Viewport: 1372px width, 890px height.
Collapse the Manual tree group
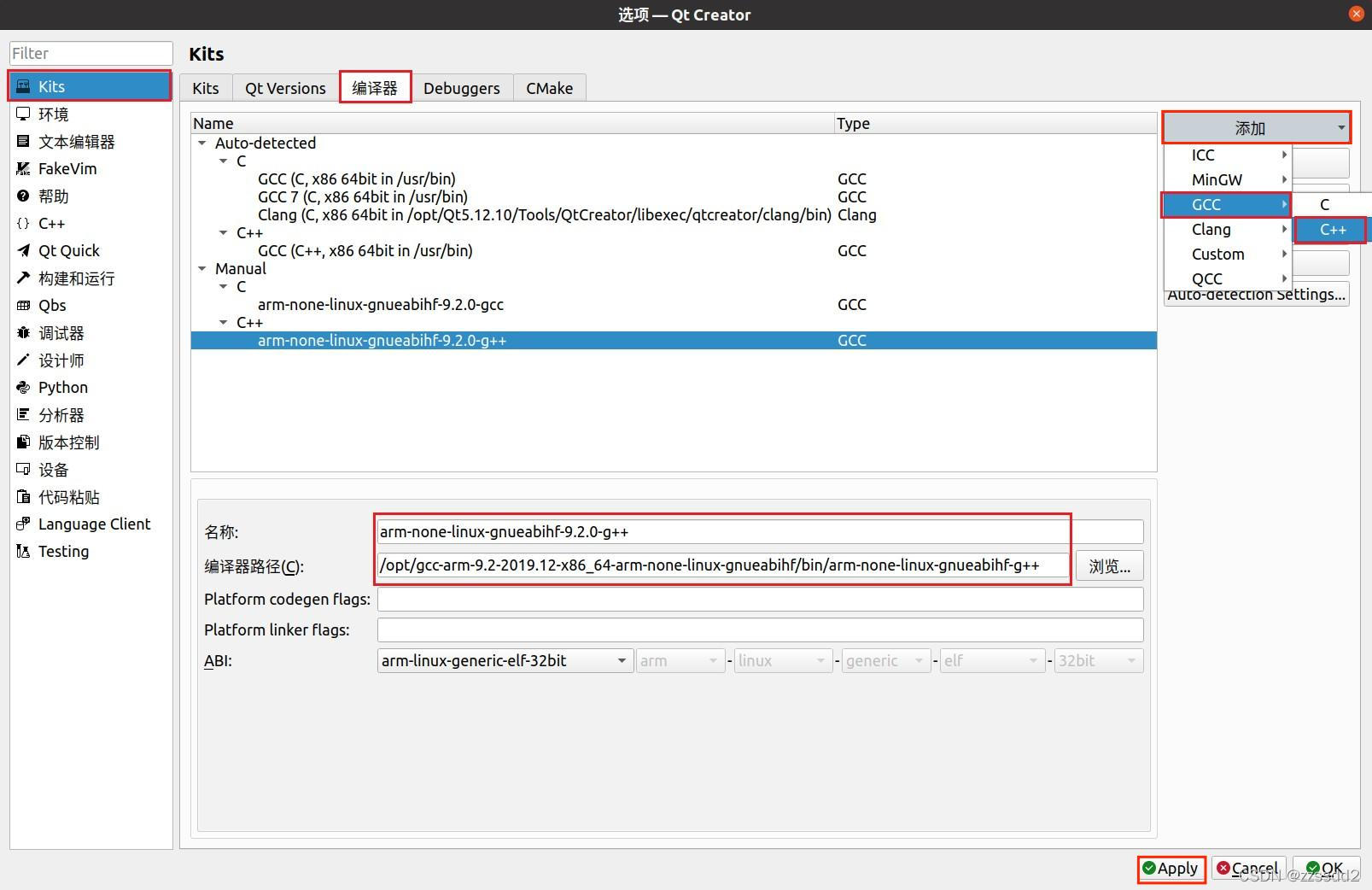(x=202, y=269)
